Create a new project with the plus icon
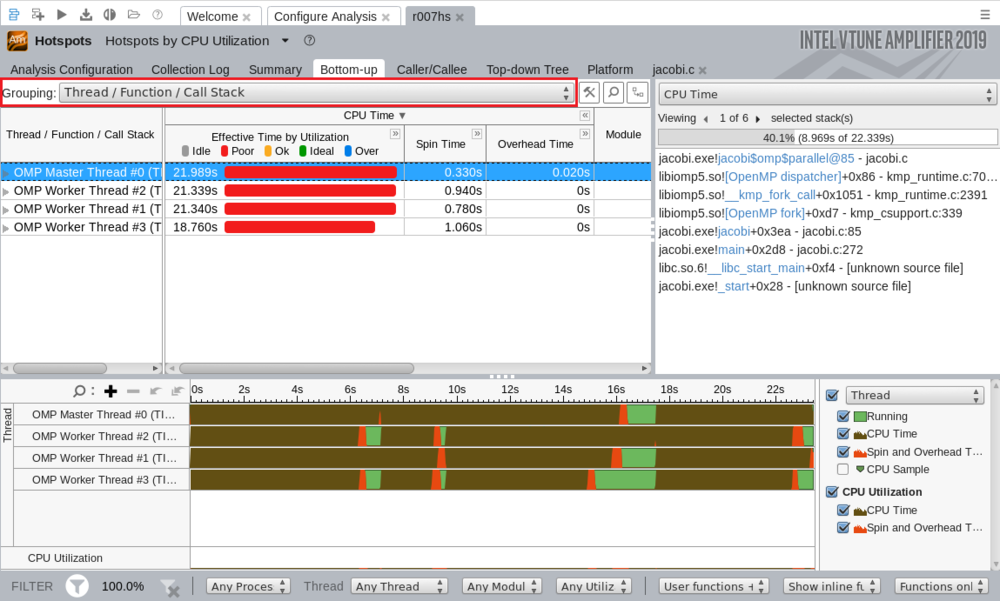Viewport: 1000px width, 601px height. pos(37,15)
